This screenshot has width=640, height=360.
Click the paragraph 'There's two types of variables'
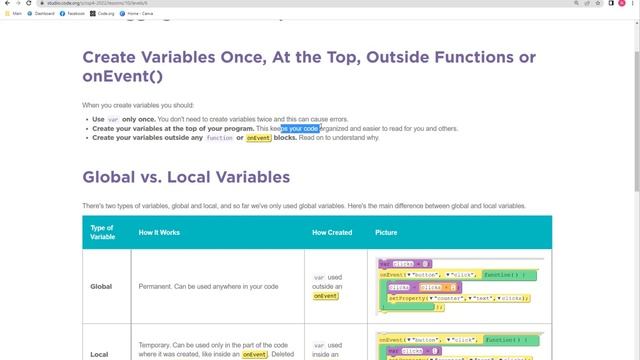304,206
